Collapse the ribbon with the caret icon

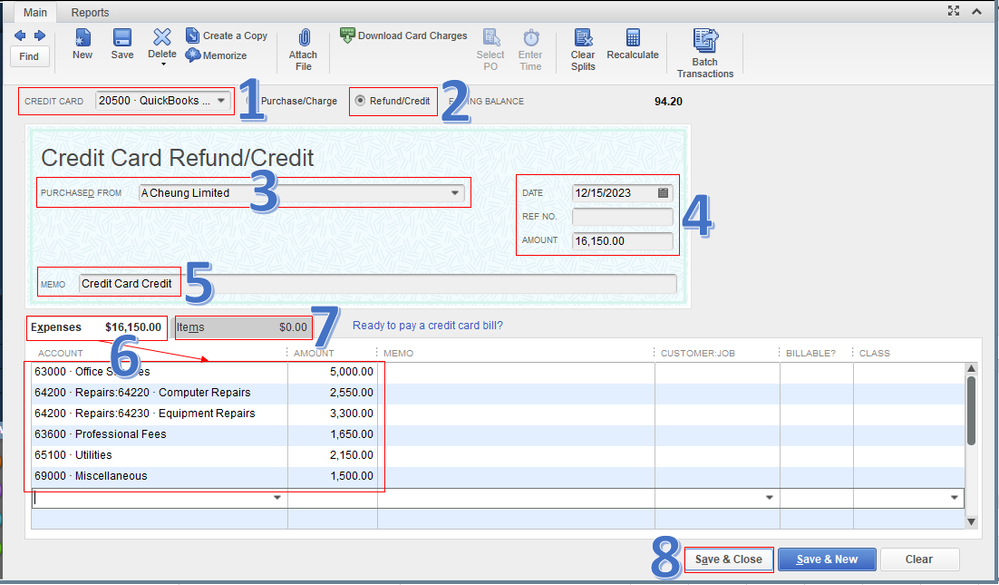pos(977,11)
